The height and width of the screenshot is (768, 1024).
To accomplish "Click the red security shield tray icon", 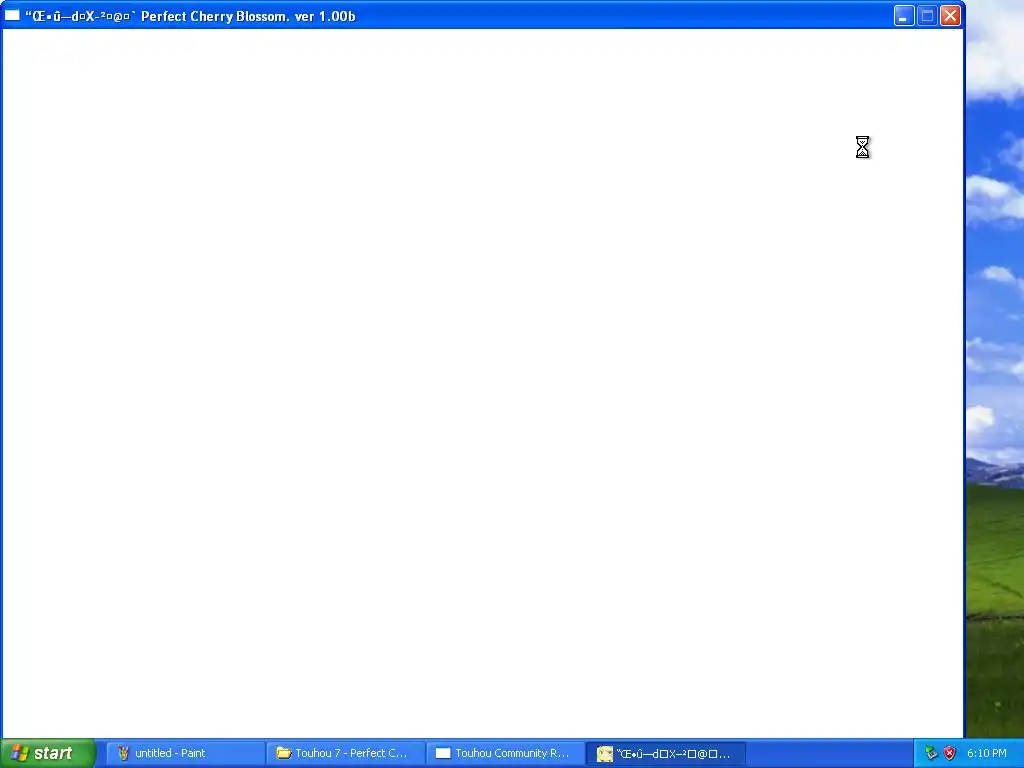I will (950, 753).
